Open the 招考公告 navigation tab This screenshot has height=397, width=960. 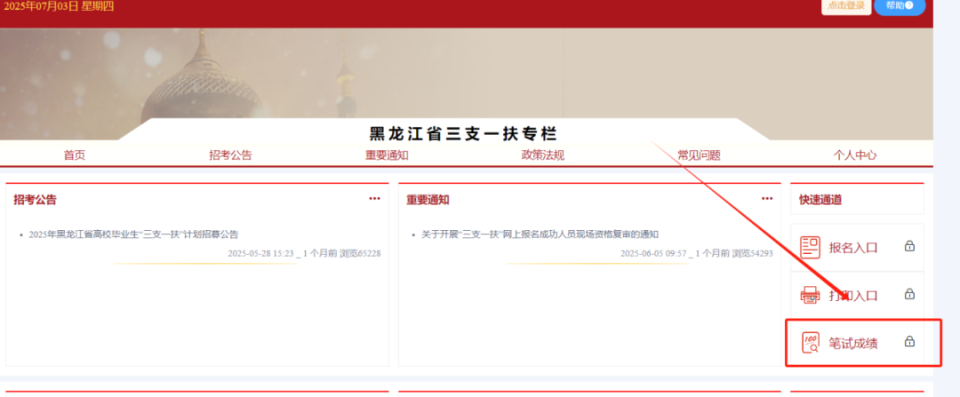(x=230, y=155)
